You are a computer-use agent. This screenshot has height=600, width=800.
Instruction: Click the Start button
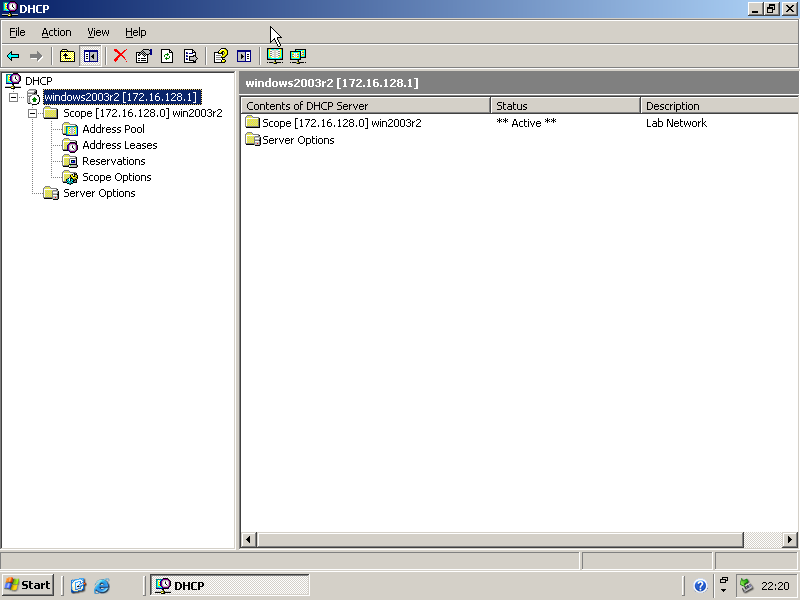click(28, 585)
